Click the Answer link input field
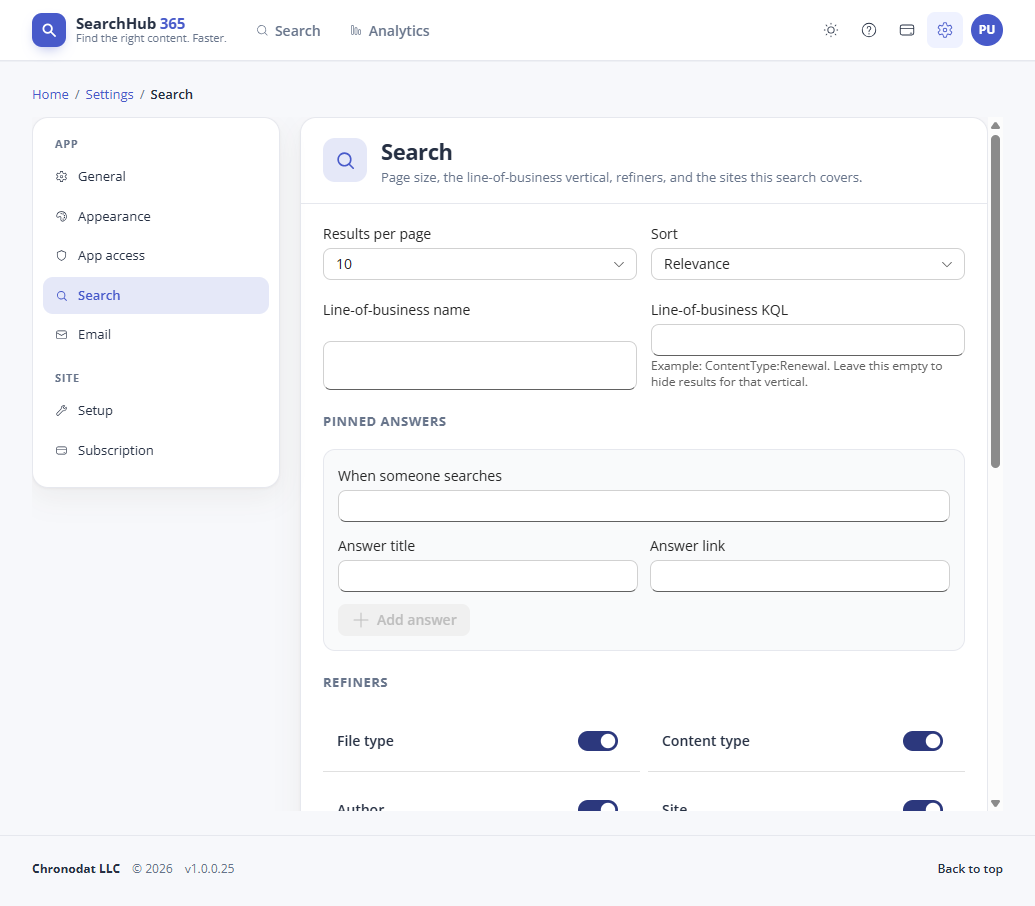The height and width of the screenshot is (906, 1035). pyautogui.click(x=799, y=576)
